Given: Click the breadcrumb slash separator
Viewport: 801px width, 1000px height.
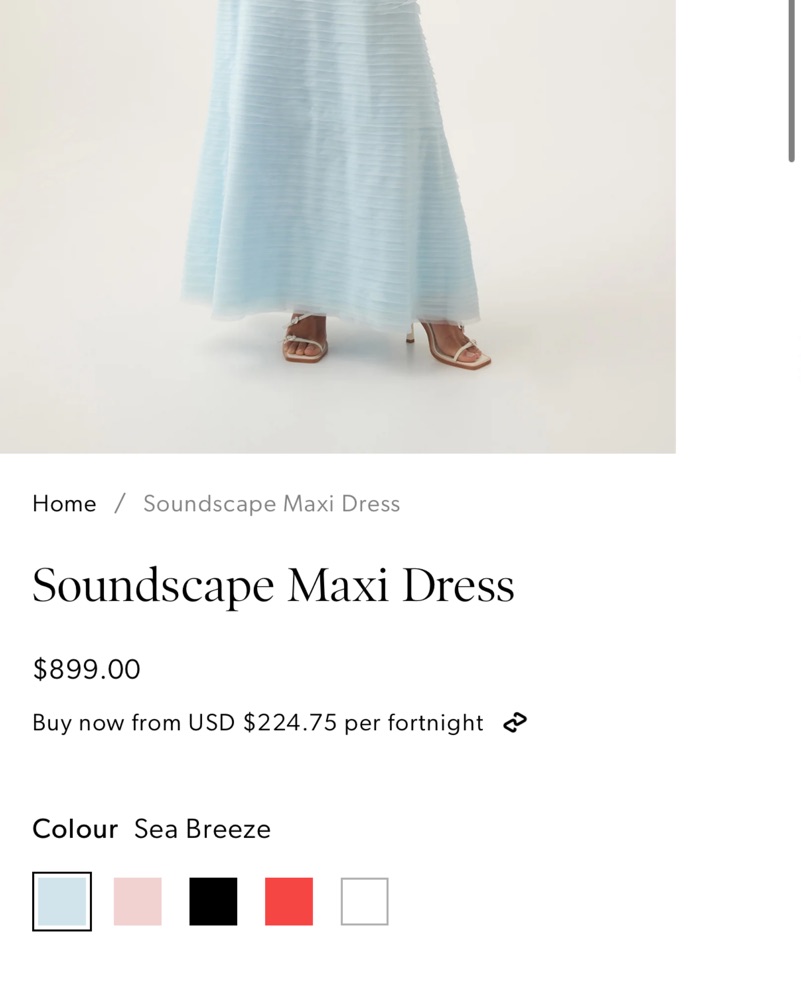Looking at the screenshot, I should point(120,504).
